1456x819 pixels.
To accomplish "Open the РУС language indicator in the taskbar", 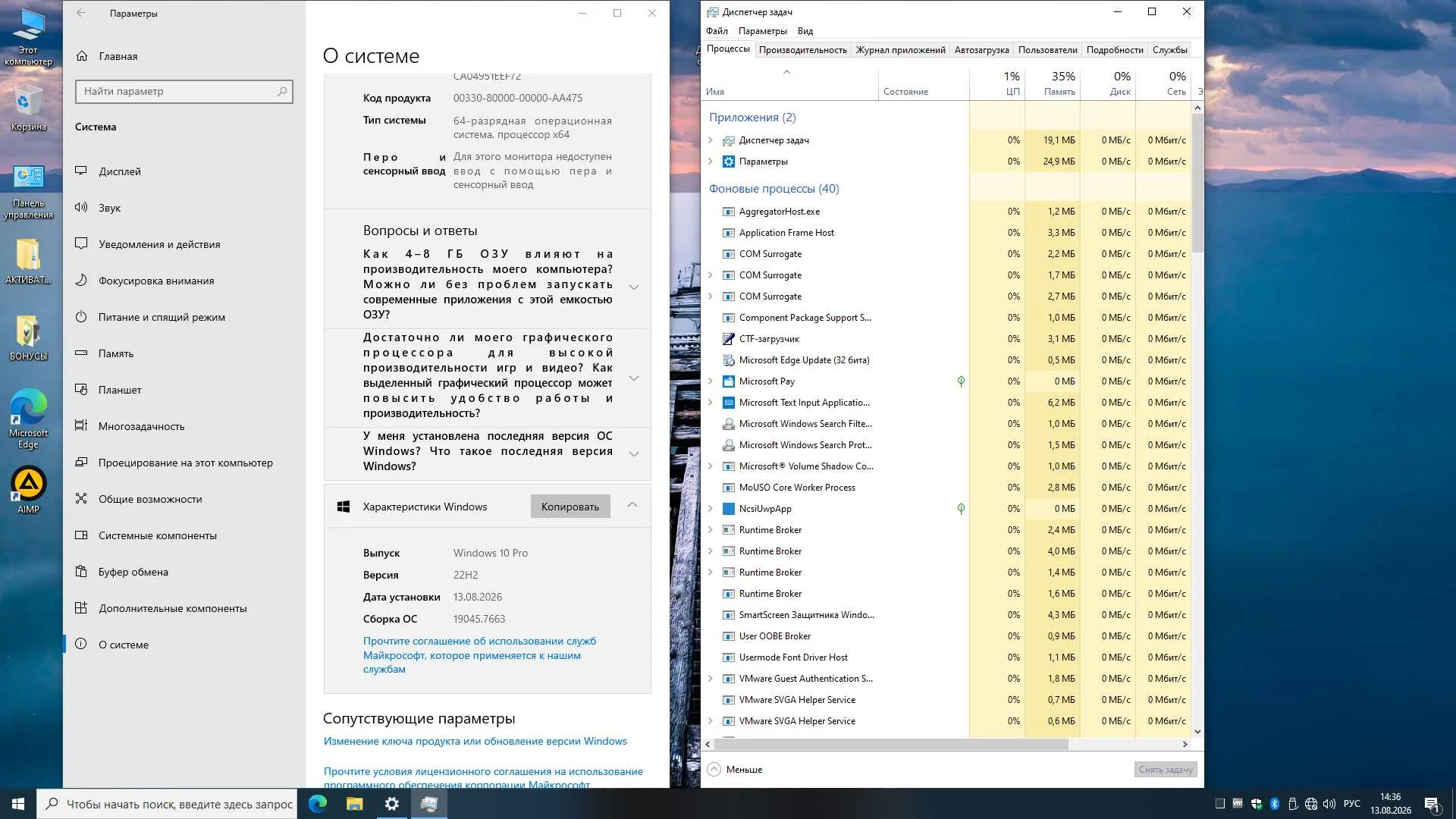I will pos(1351,804).
